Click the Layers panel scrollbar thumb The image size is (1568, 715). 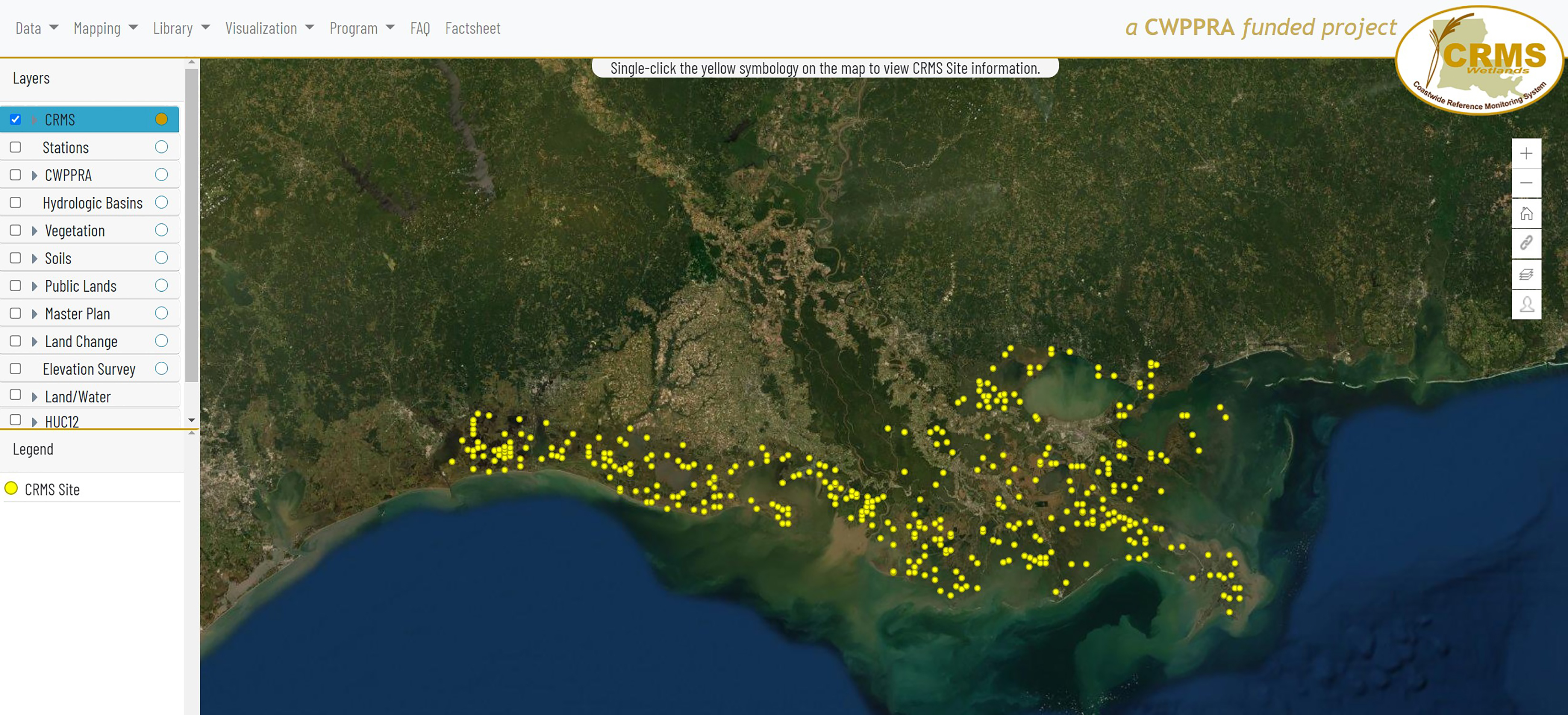[x=191, y=225]
